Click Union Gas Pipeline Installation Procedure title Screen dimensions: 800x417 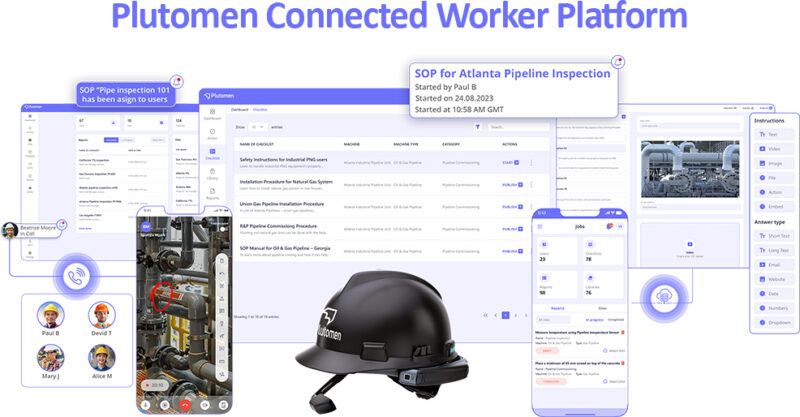282,204
